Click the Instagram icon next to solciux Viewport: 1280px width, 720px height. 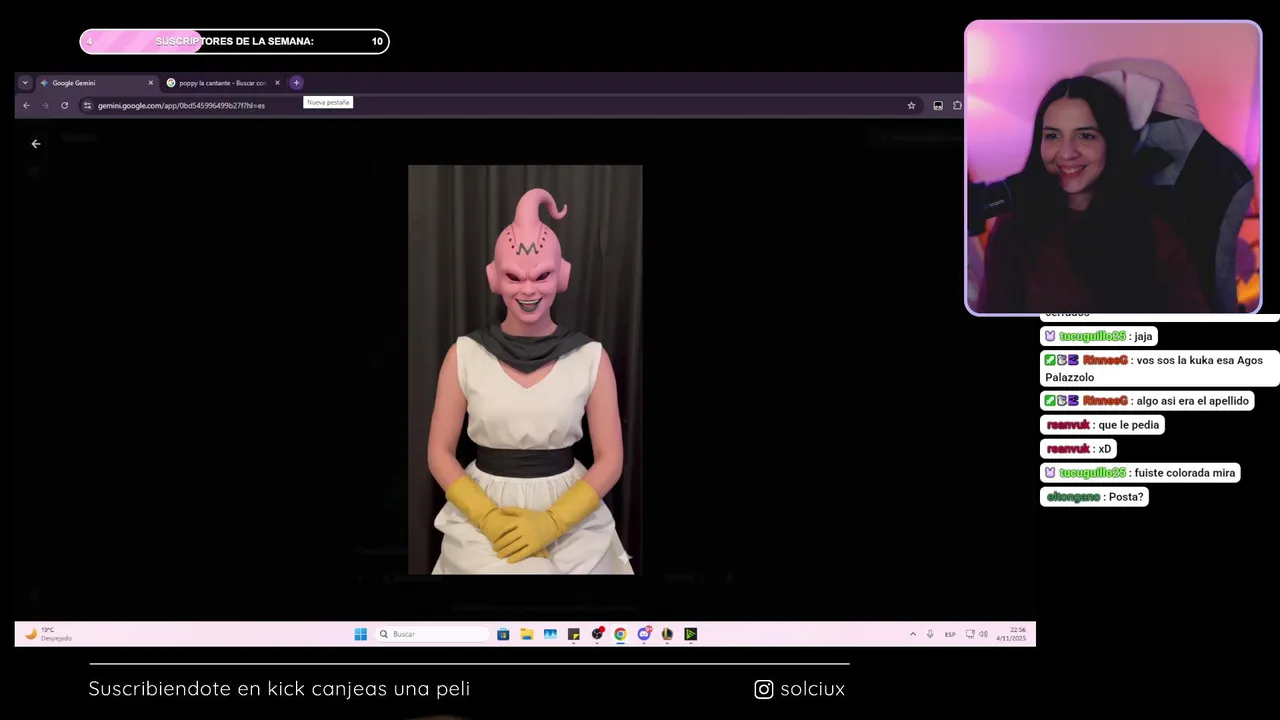pyautogui.click(x=764, y=689)
